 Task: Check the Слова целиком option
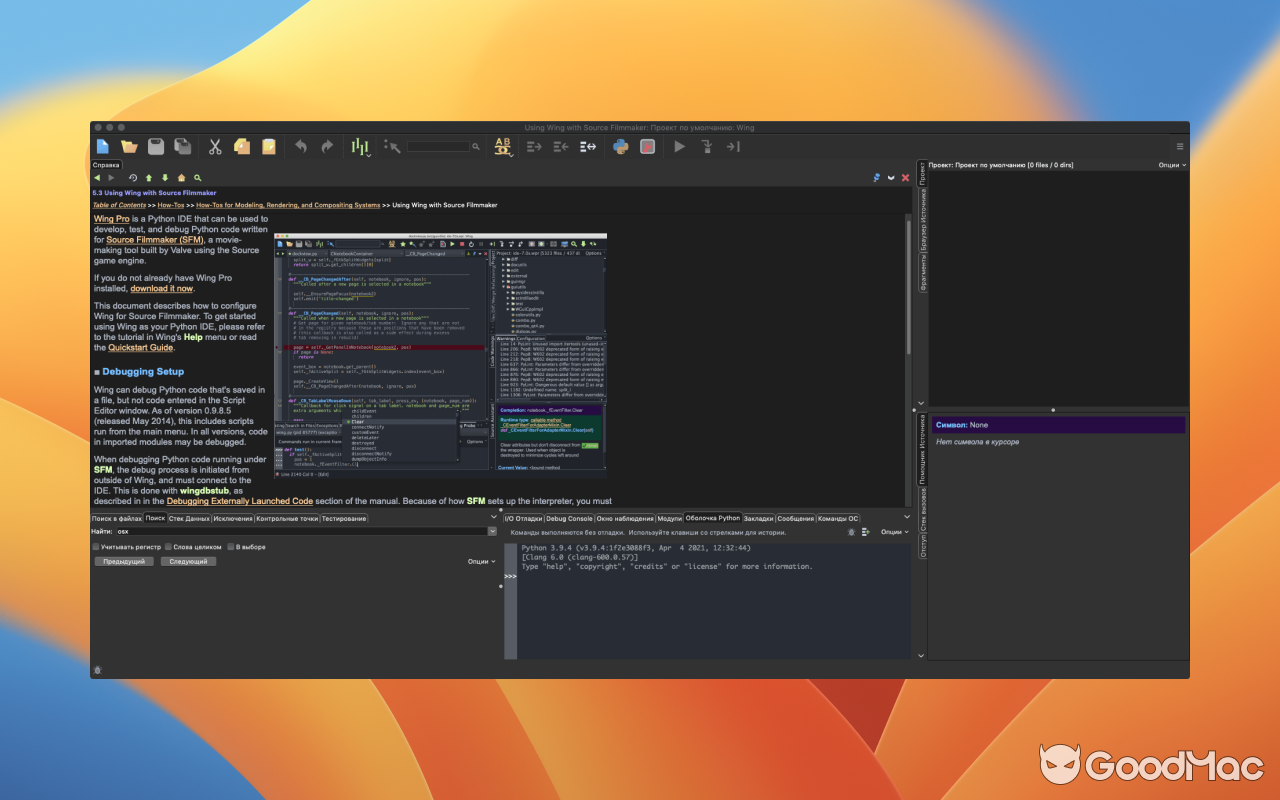pos(167,546)
